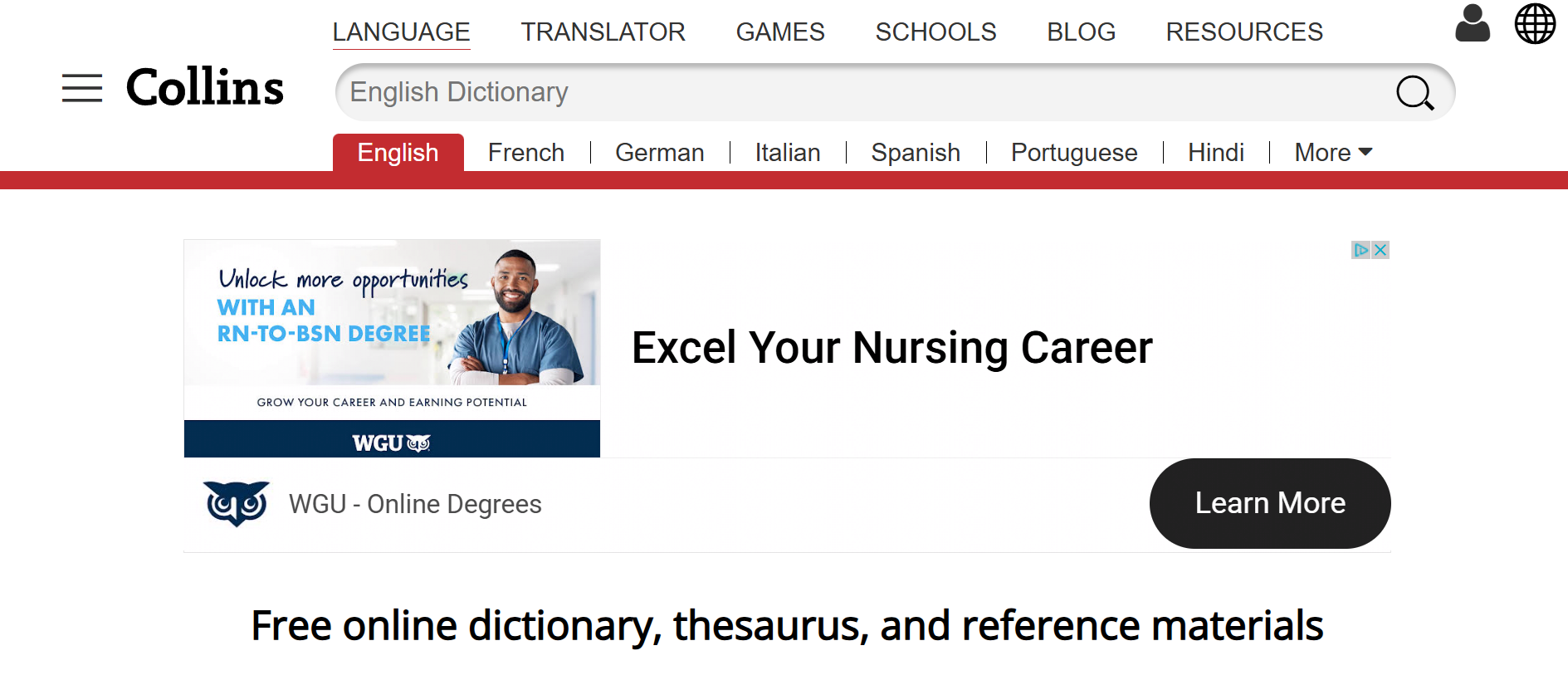Select the Spanish dictionary tab
This screenshot has height=675, width=1568.
click(916, 153)
